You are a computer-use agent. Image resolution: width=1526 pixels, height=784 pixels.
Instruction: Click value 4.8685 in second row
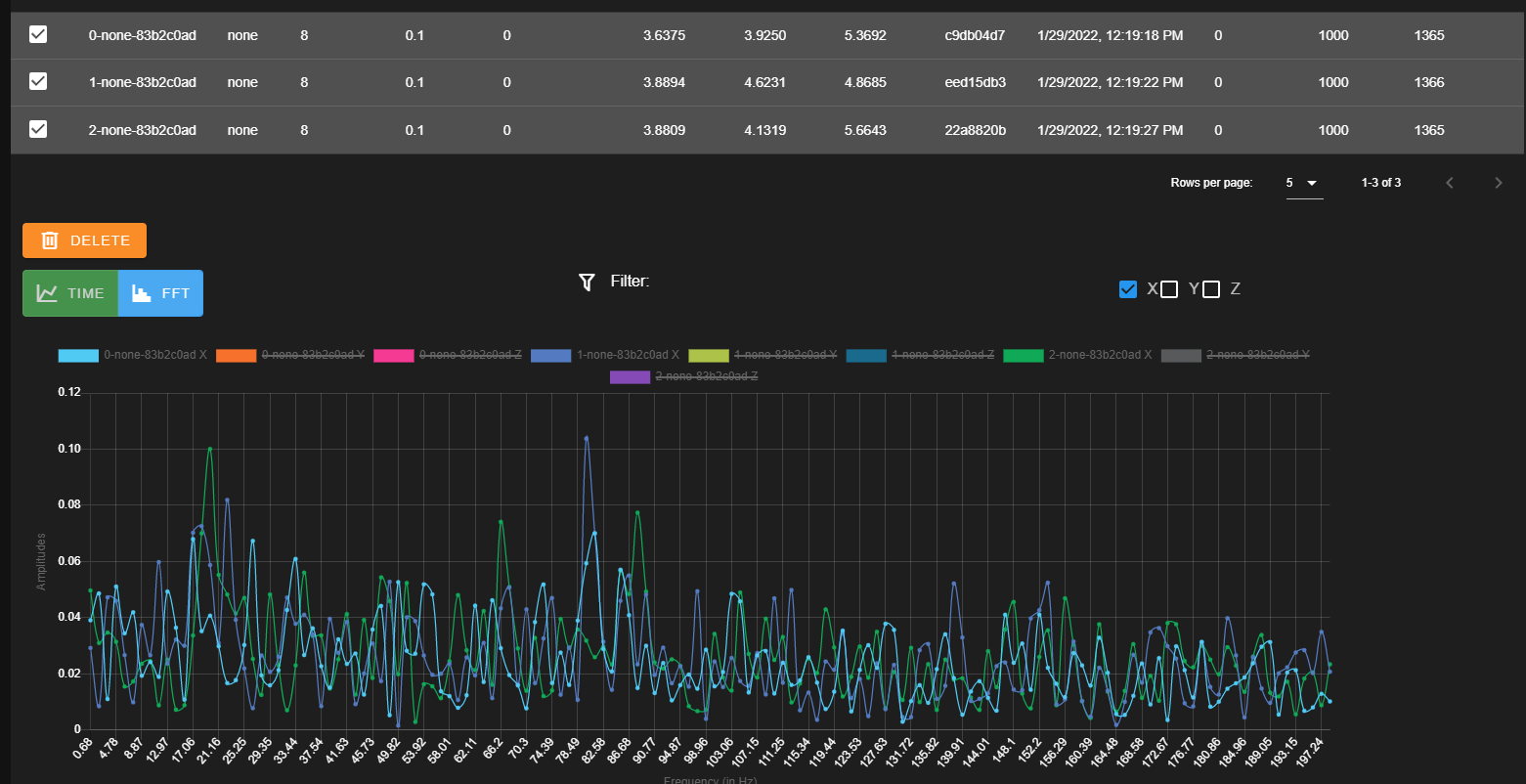click(x=865, y=82)
